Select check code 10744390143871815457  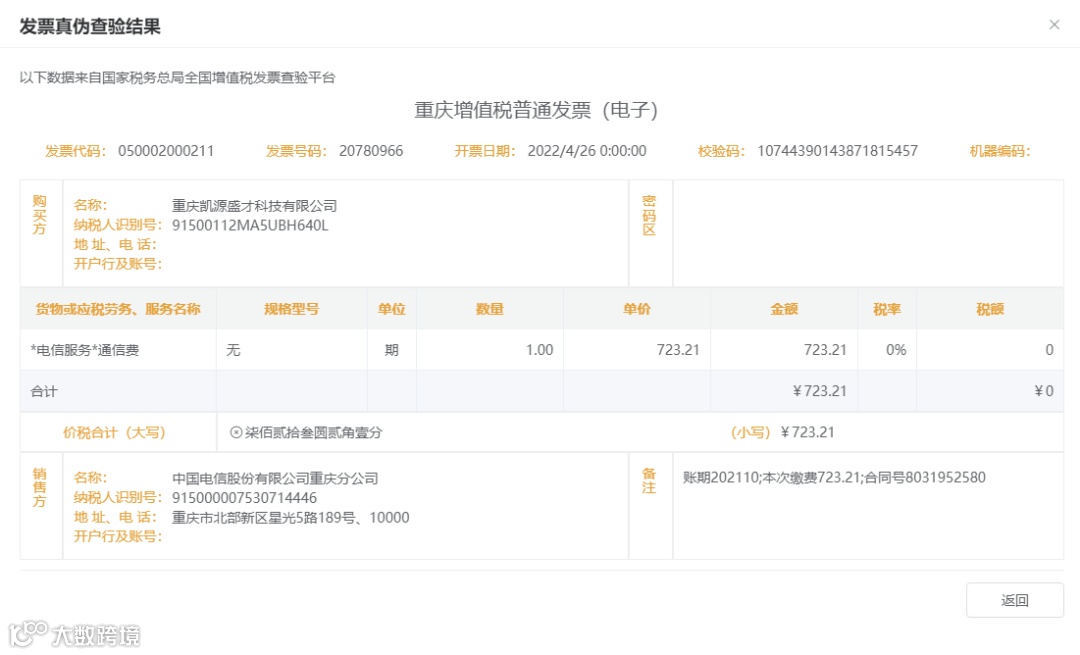pos(838,151)
